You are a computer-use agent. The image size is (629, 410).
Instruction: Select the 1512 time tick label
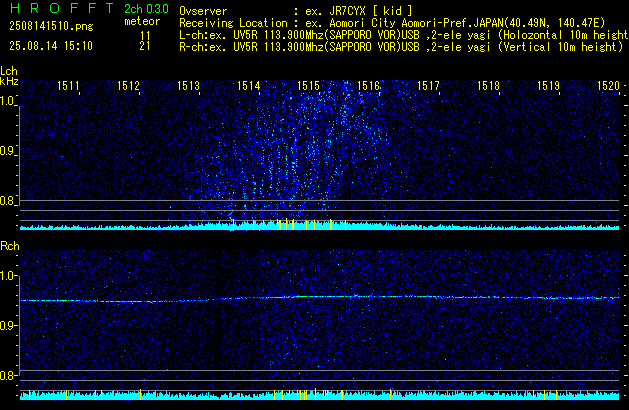pos(128,86)
